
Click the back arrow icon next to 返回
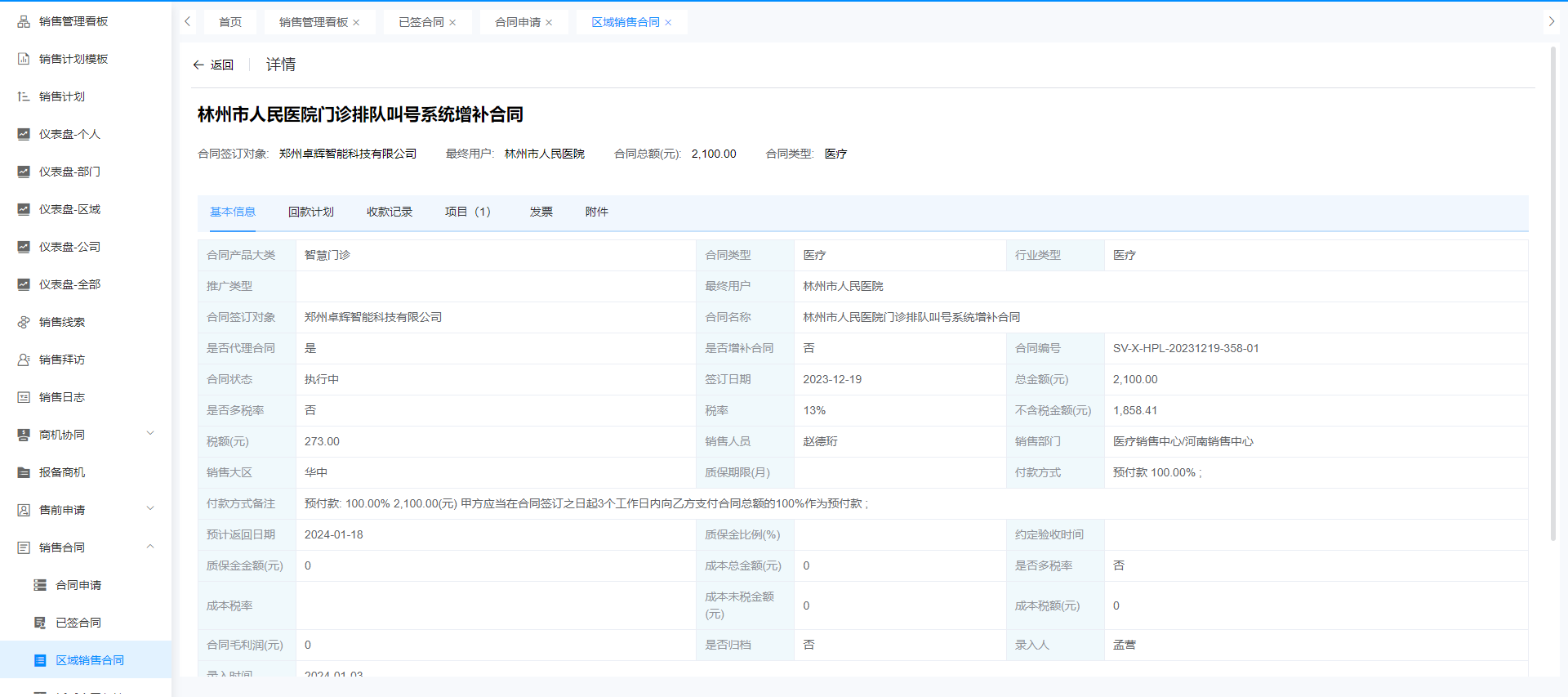pos(198,65)
